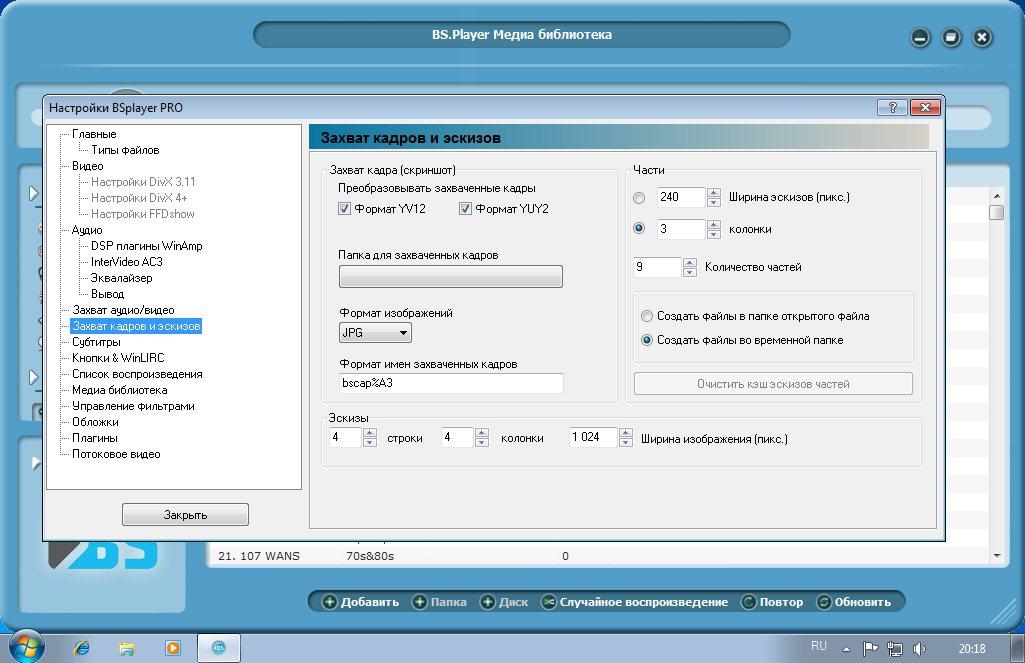Open DSP плагины WinAmp settings
The width and height of the screenshot is (1025, 663).
[146, 246]
